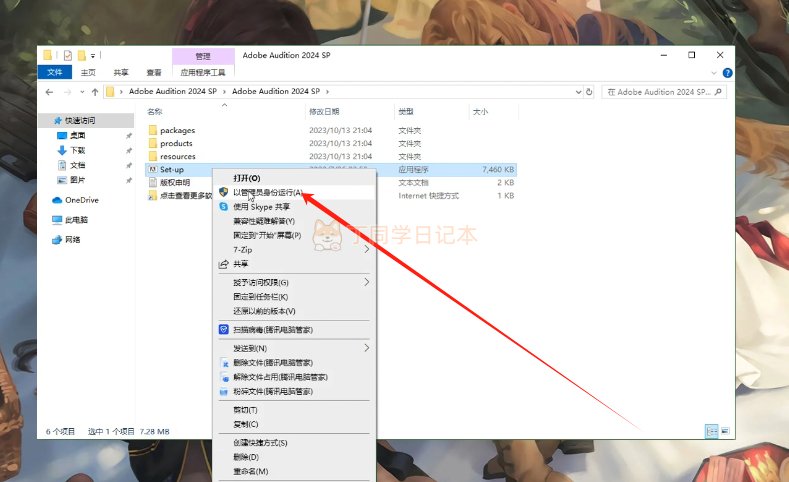789x482 pixels.
Task: Click first Adobe Audition 2024 SP breadcrumb
Action: 173,91
